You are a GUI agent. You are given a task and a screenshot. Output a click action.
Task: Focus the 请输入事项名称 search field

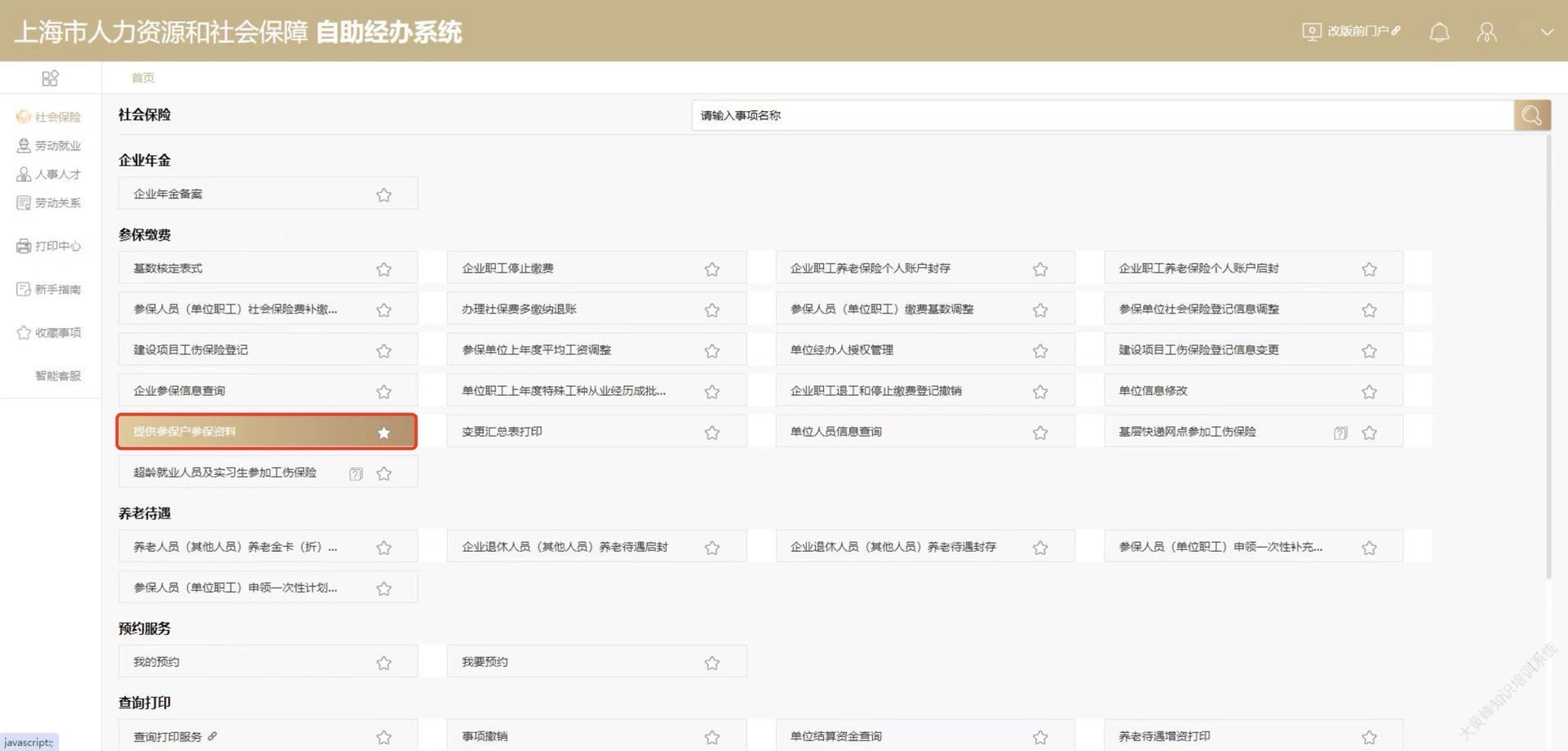[x=1101, y=115]
